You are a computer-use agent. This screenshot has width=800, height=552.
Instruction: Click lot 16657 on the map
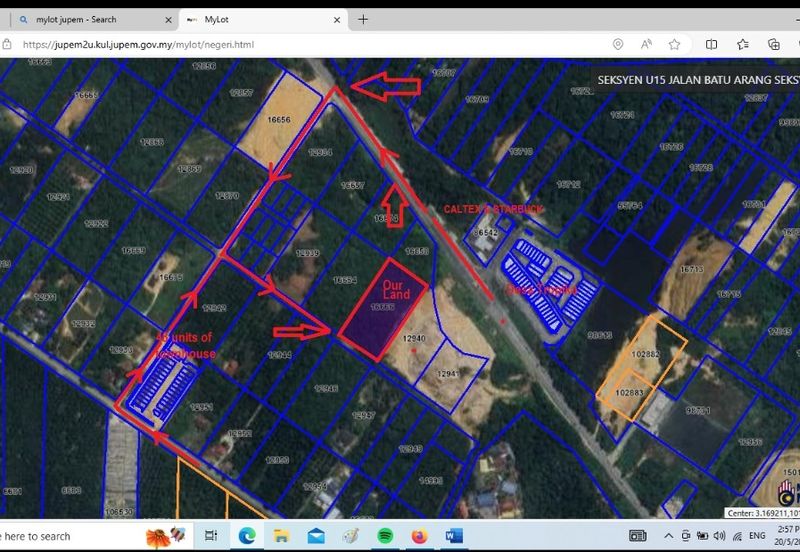pyautogui.click(x=353, y=185)
